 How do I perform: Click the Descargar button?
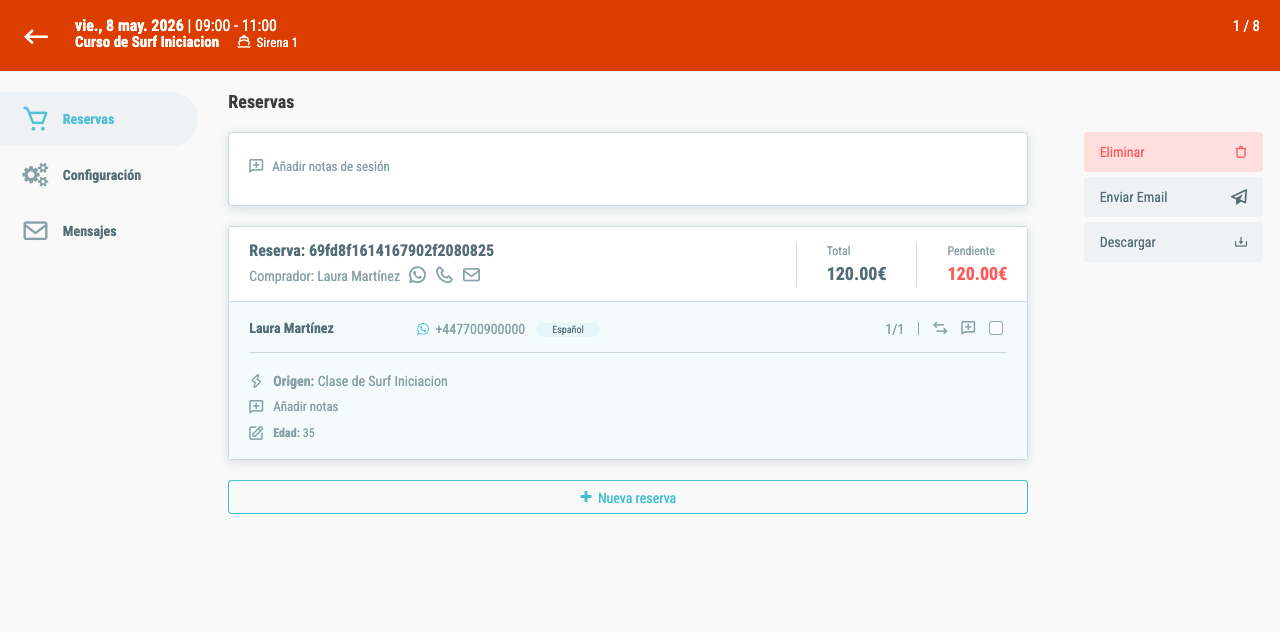tap(1173, 242)
